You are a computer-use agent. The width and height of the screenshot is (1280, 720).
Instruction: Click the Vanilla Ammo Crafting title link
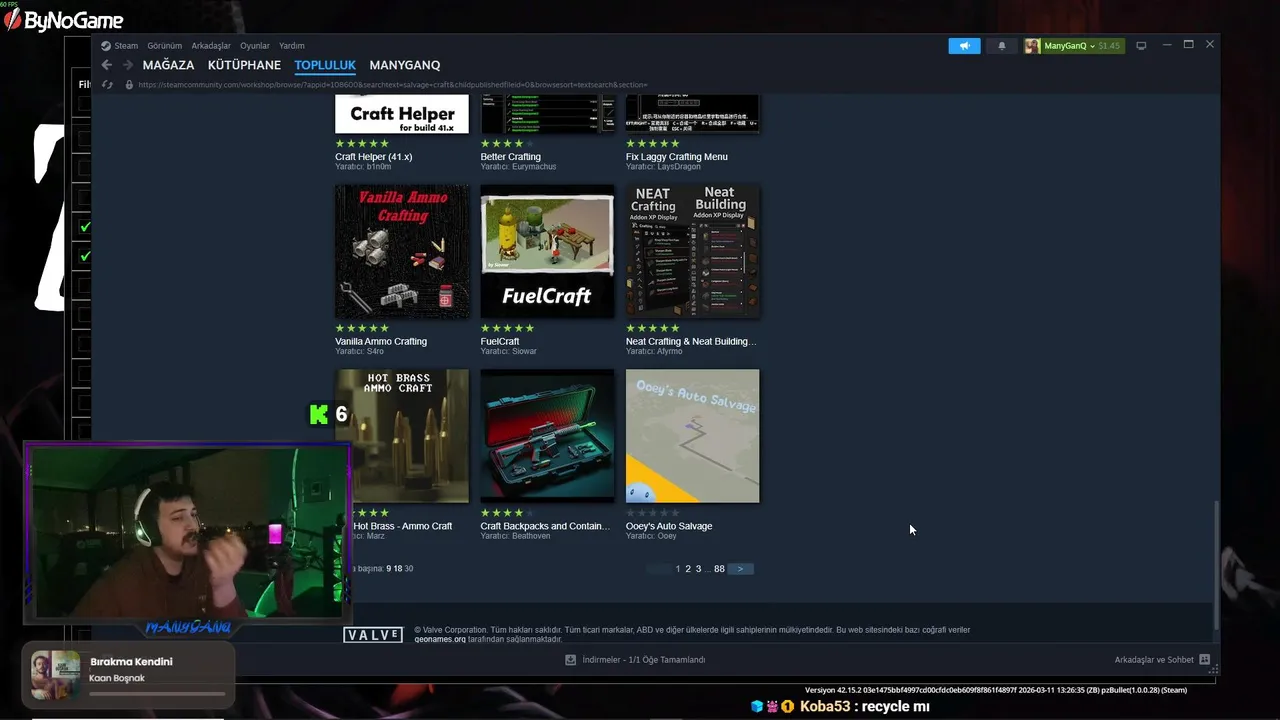tap(381, 341)
